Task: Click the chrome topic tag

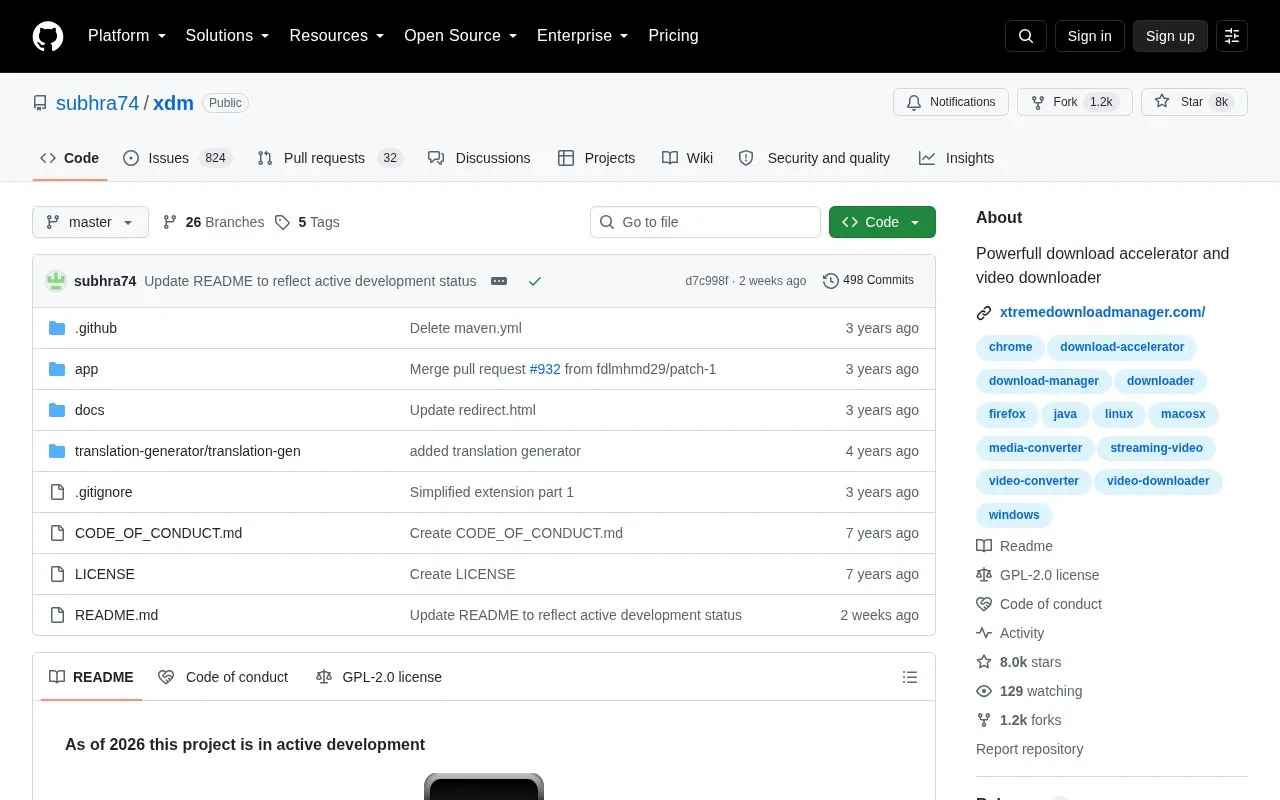Action: (1010, 347)
